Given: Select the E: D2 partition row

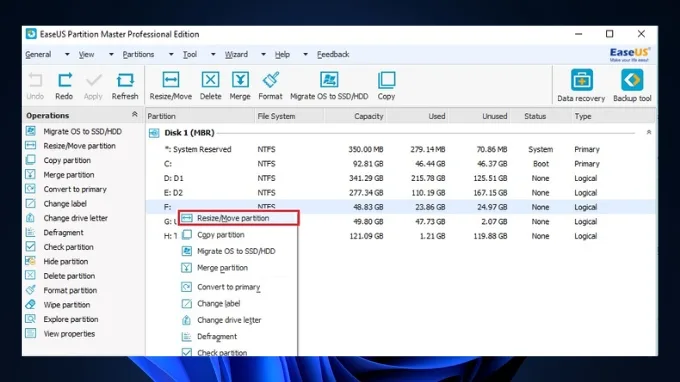Looking at the screenshot, I should click(x=400, y=193).
